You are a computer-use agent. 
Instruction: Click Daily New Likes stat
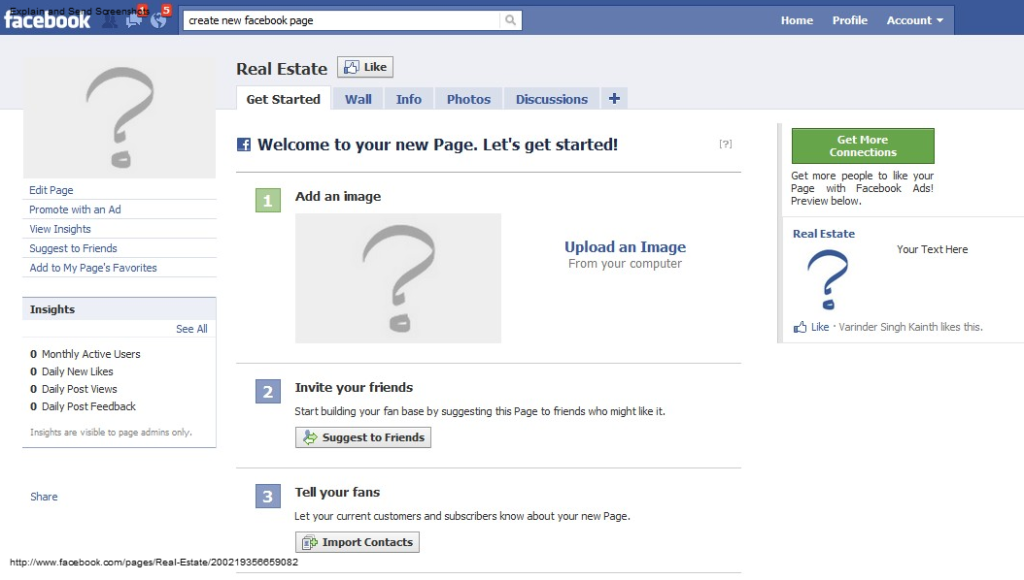pos(71,372)
